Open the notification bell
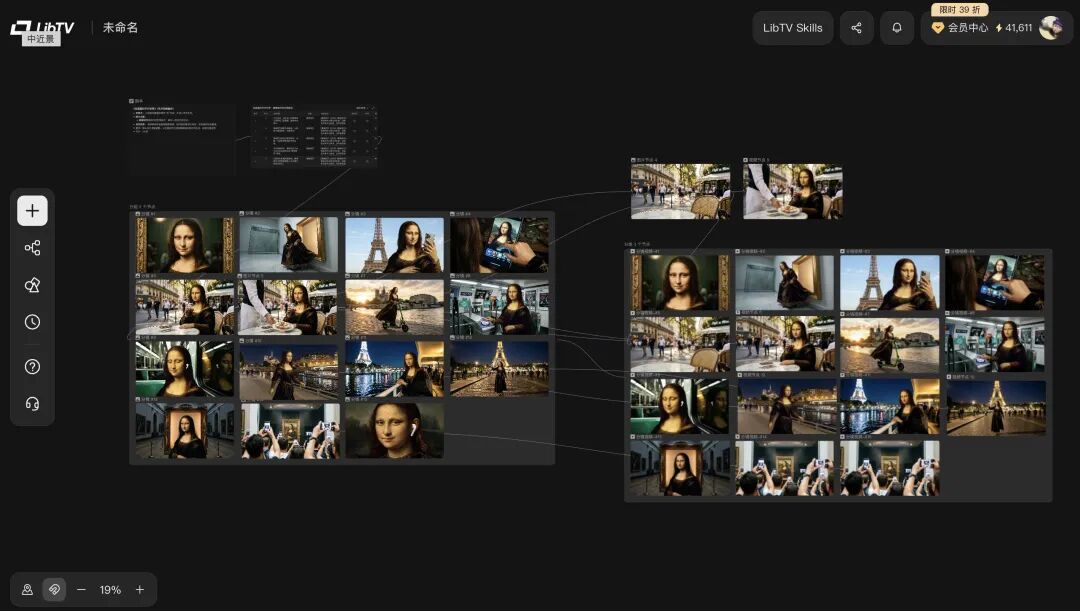This screenshot has height=611, width=1080. 897,28
